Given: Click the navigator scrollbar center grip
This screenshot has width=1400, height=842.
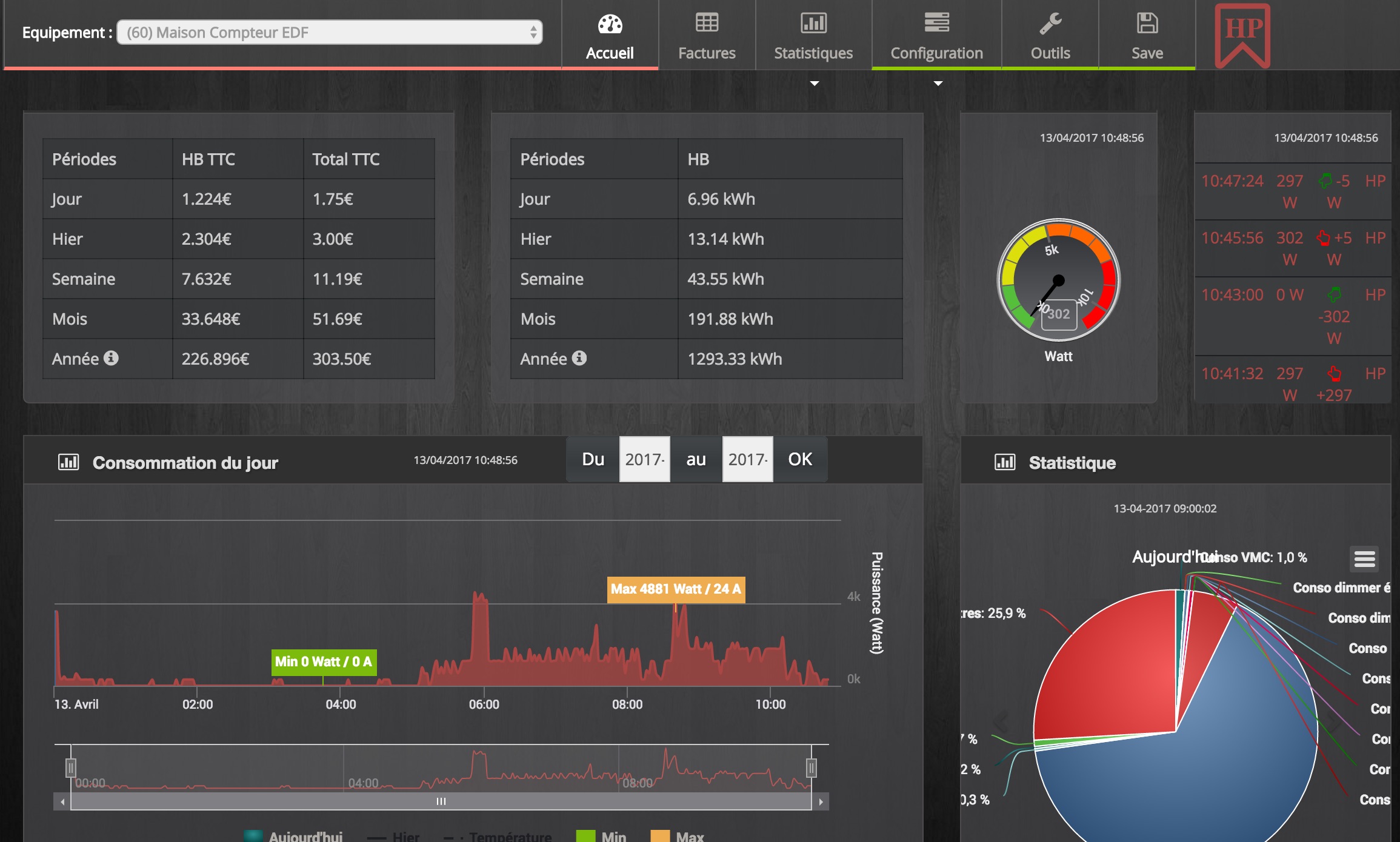Looking at the screenshot, I should coord(441,801).
